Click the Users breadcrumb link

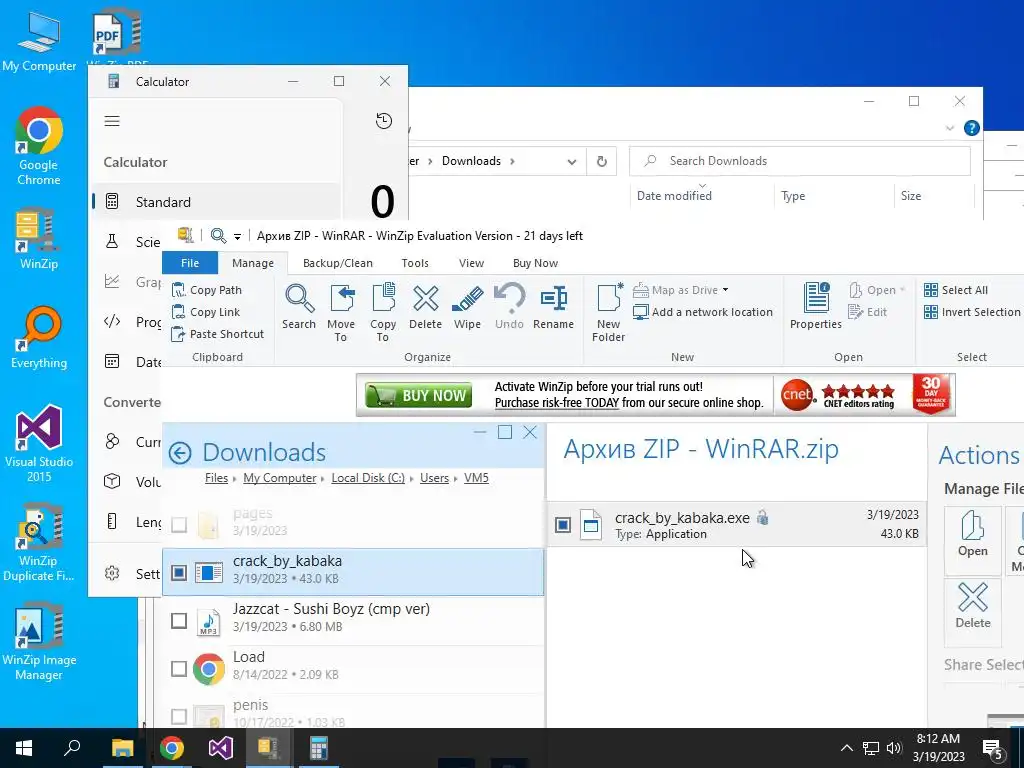pos(434,478)
